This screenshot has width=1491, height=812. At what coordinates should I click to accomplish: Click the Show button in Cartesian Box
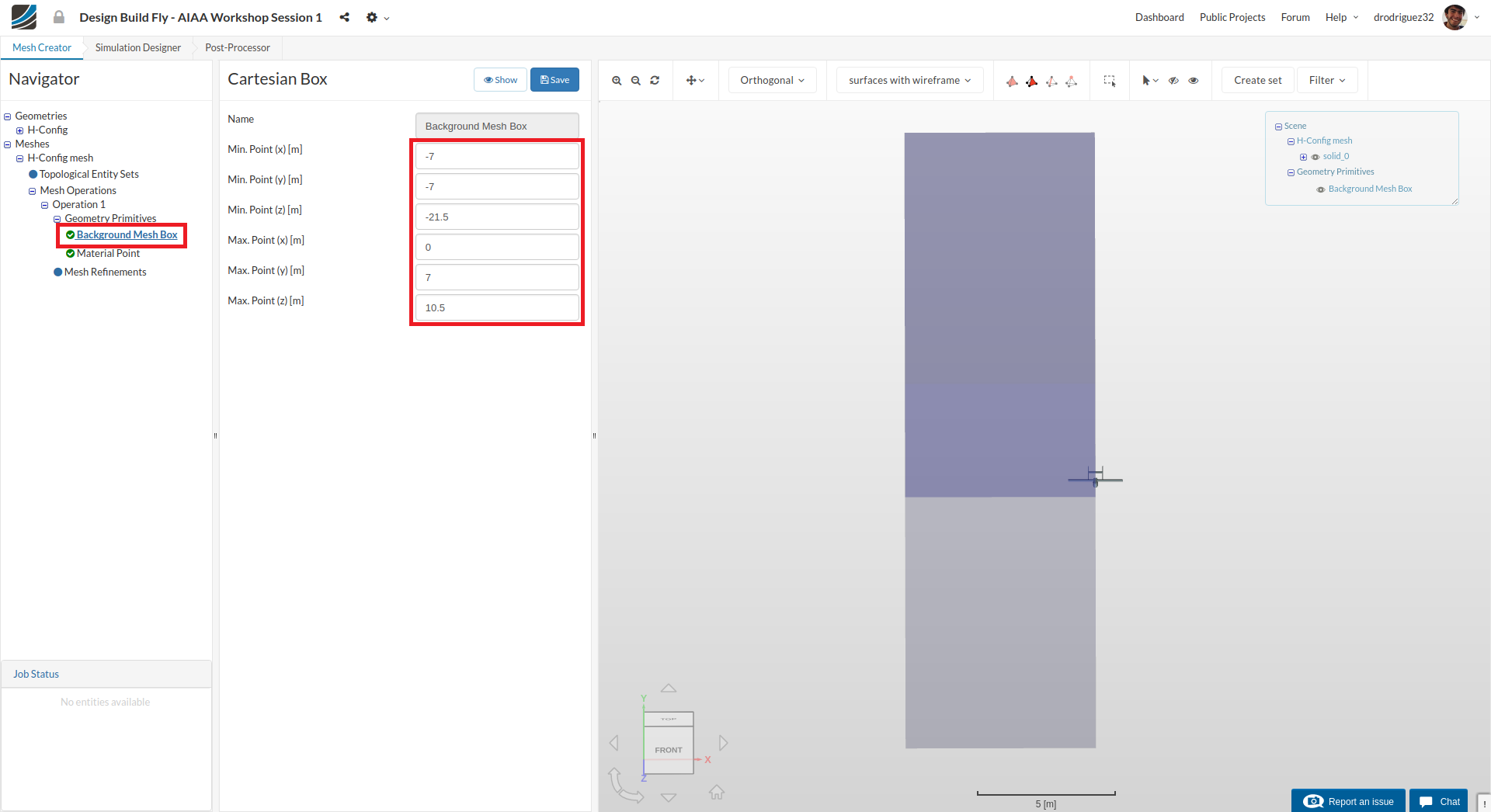pos(500,80)
